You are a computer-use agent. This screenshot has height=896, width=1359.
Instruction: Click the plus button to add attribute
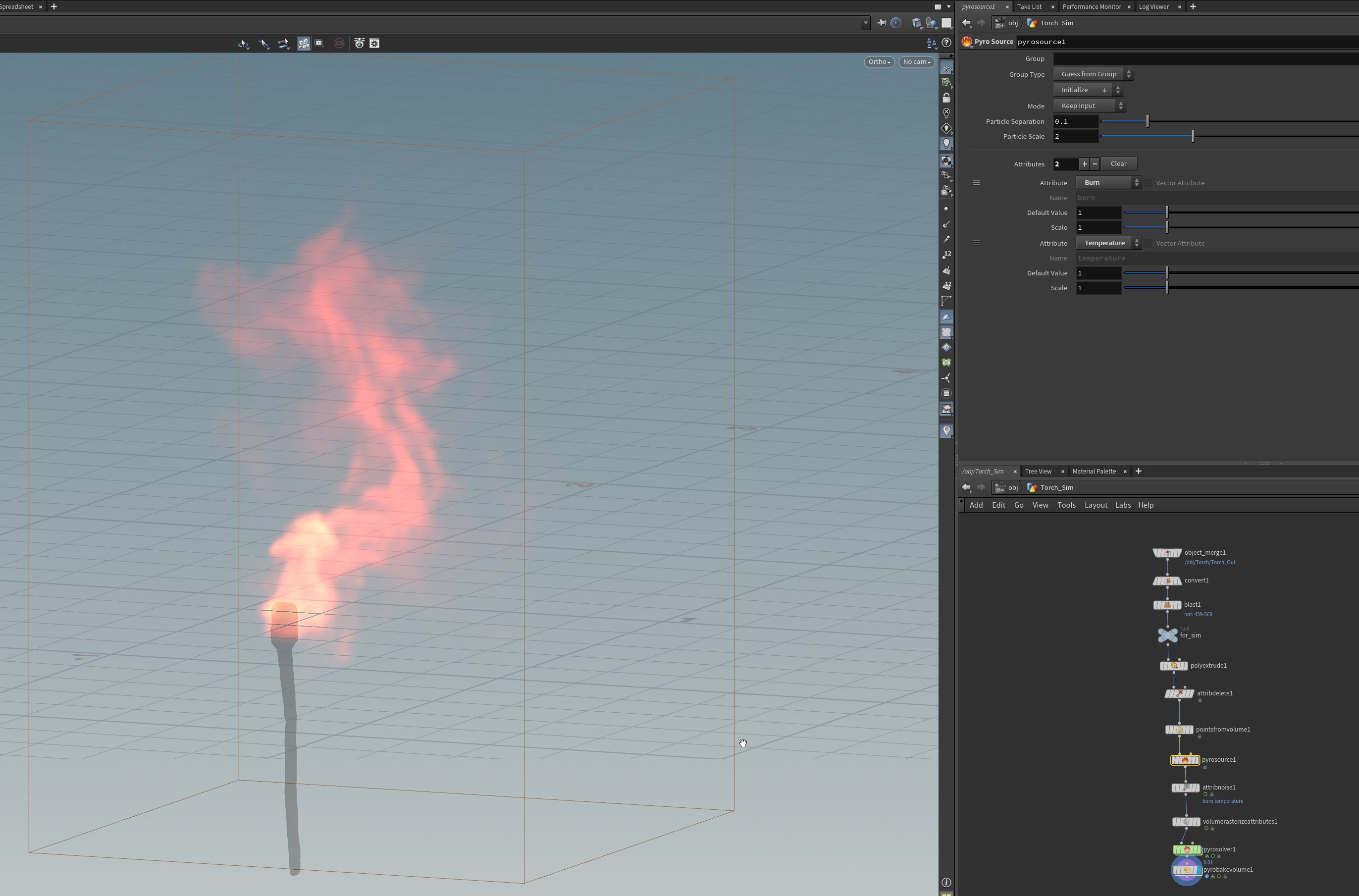point(1084,164)
